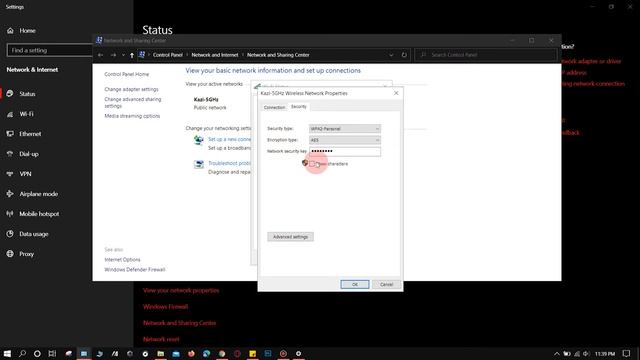Open Mobile hotspot settings
The height and width of the screenshot is (360, 640).
(x=39, y=214)
